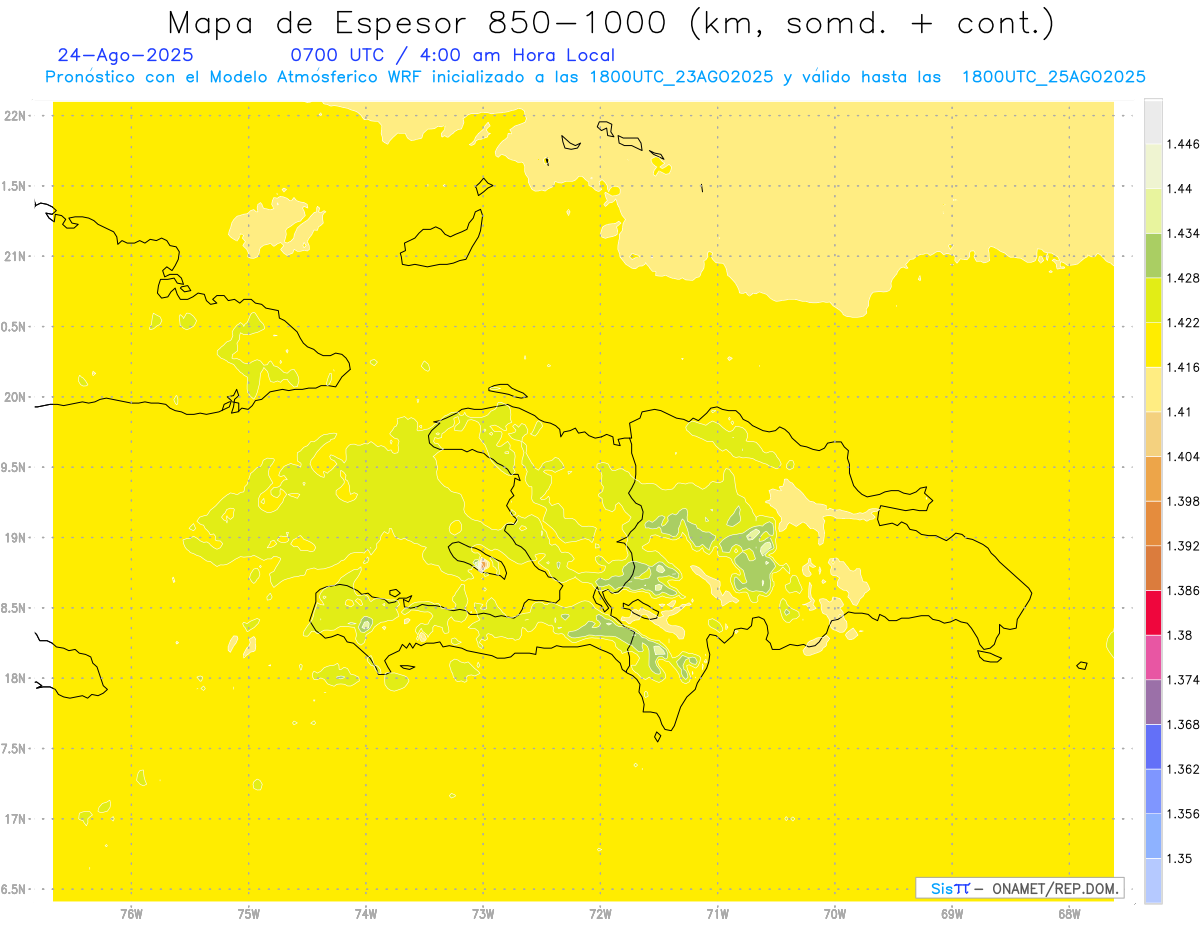Click the 'Sistt - ONAMET/REP.DOM.' credit box

point(1020,888)
